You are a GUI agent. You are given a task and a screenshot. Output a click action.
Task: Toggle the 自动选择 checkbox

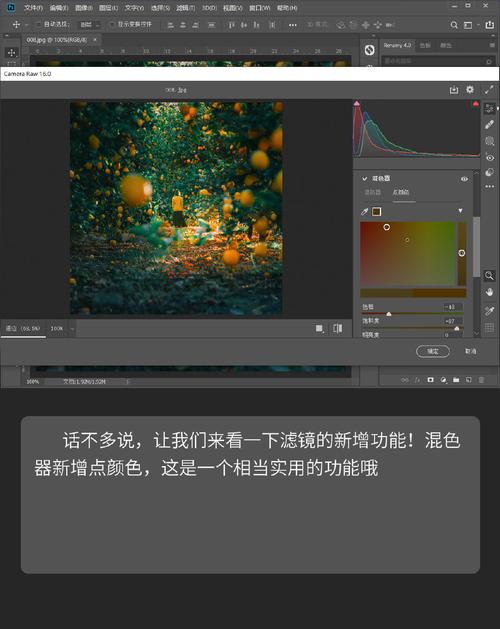(39, 24)
